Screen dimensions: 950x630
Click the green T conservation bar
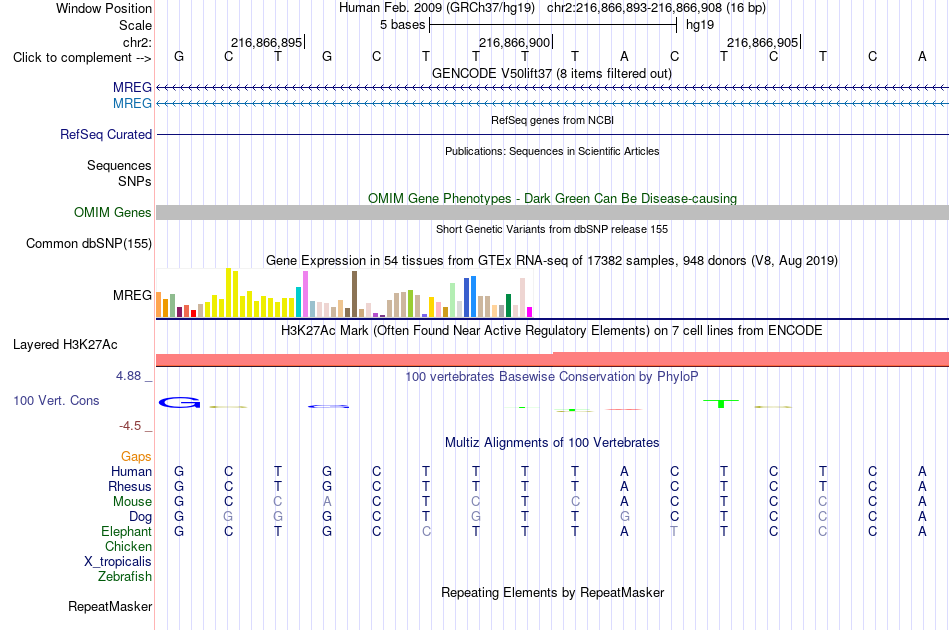click(721, 403)
